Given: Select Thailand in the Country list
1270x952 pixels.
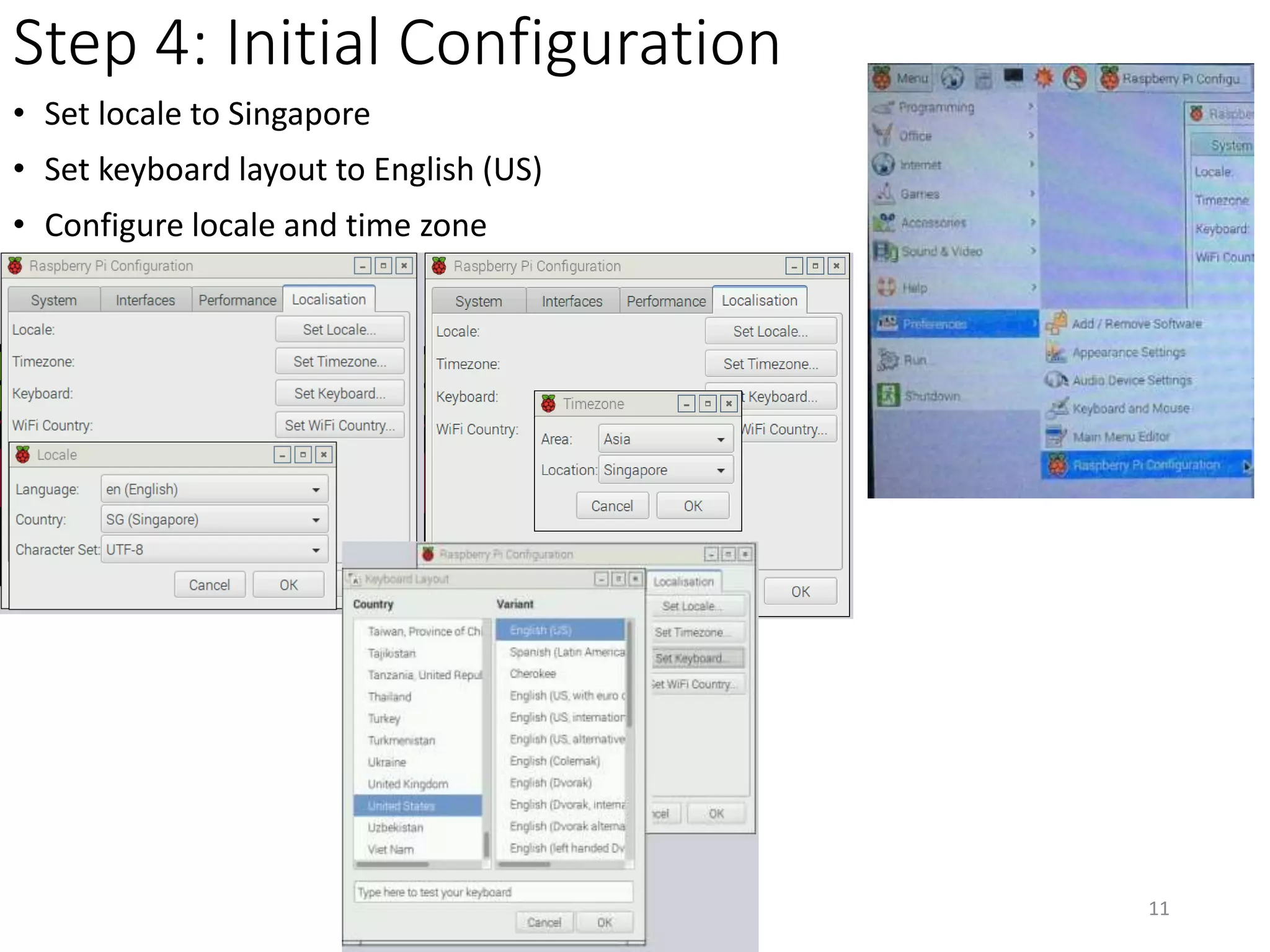Looking at the screenshot, I should (417, 697).
